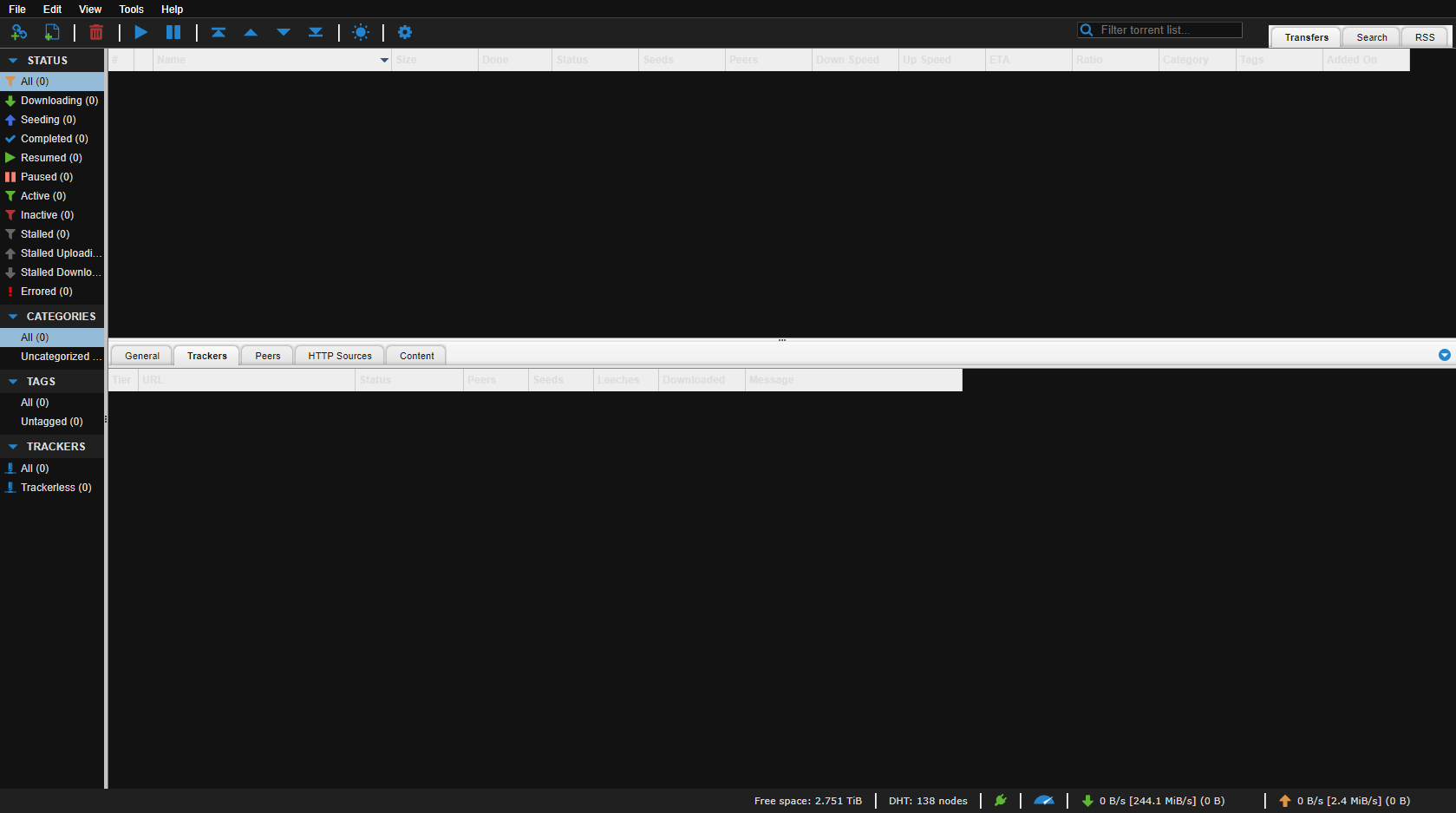Select the Seeding (0) status filter
Image resolution: width=1456 pixels, height=813 pixels.
point(52,120)
